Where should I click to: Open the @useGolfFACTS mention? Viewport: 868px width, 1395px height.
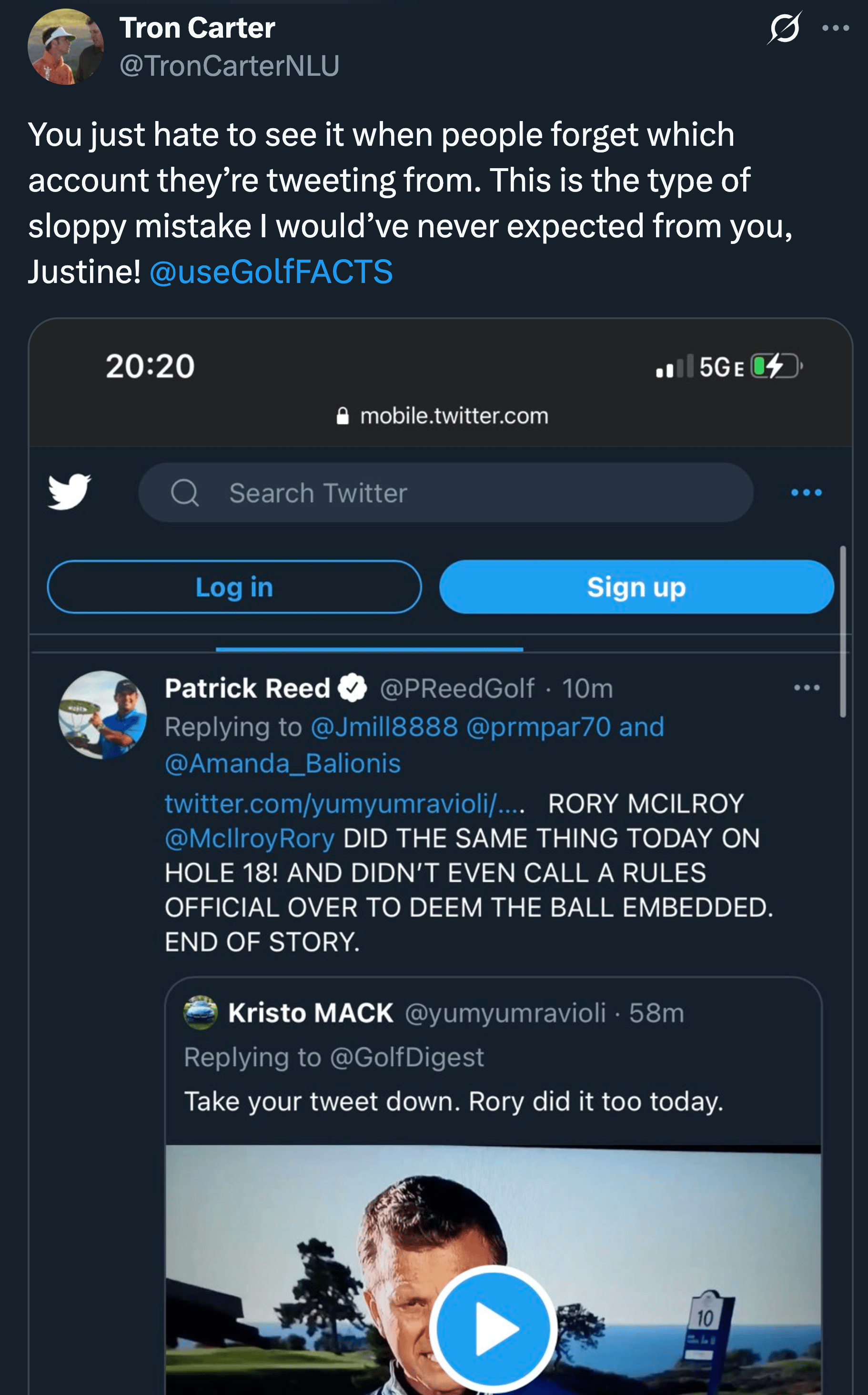[271, 272]
